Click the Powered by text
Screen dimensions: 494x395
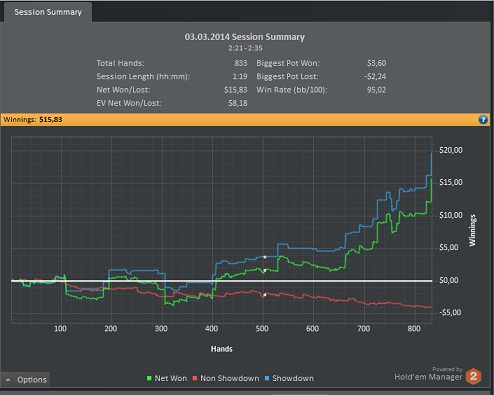tap(447, 369)
